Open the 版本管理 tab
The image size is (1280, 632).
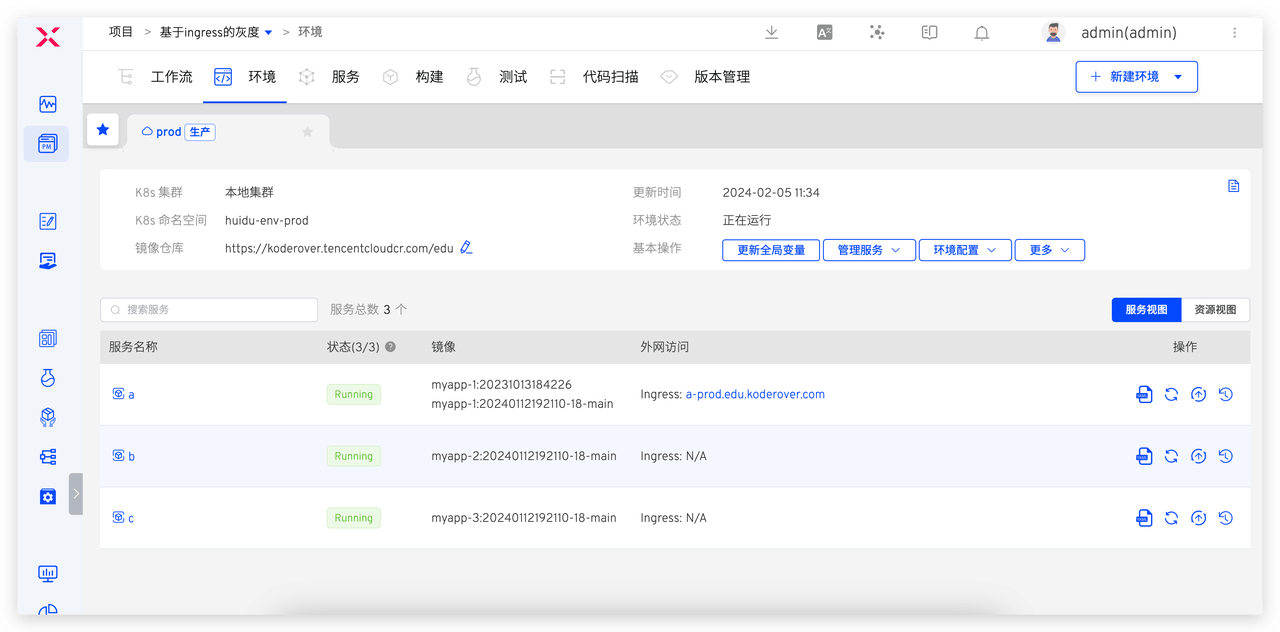(721, 77)
